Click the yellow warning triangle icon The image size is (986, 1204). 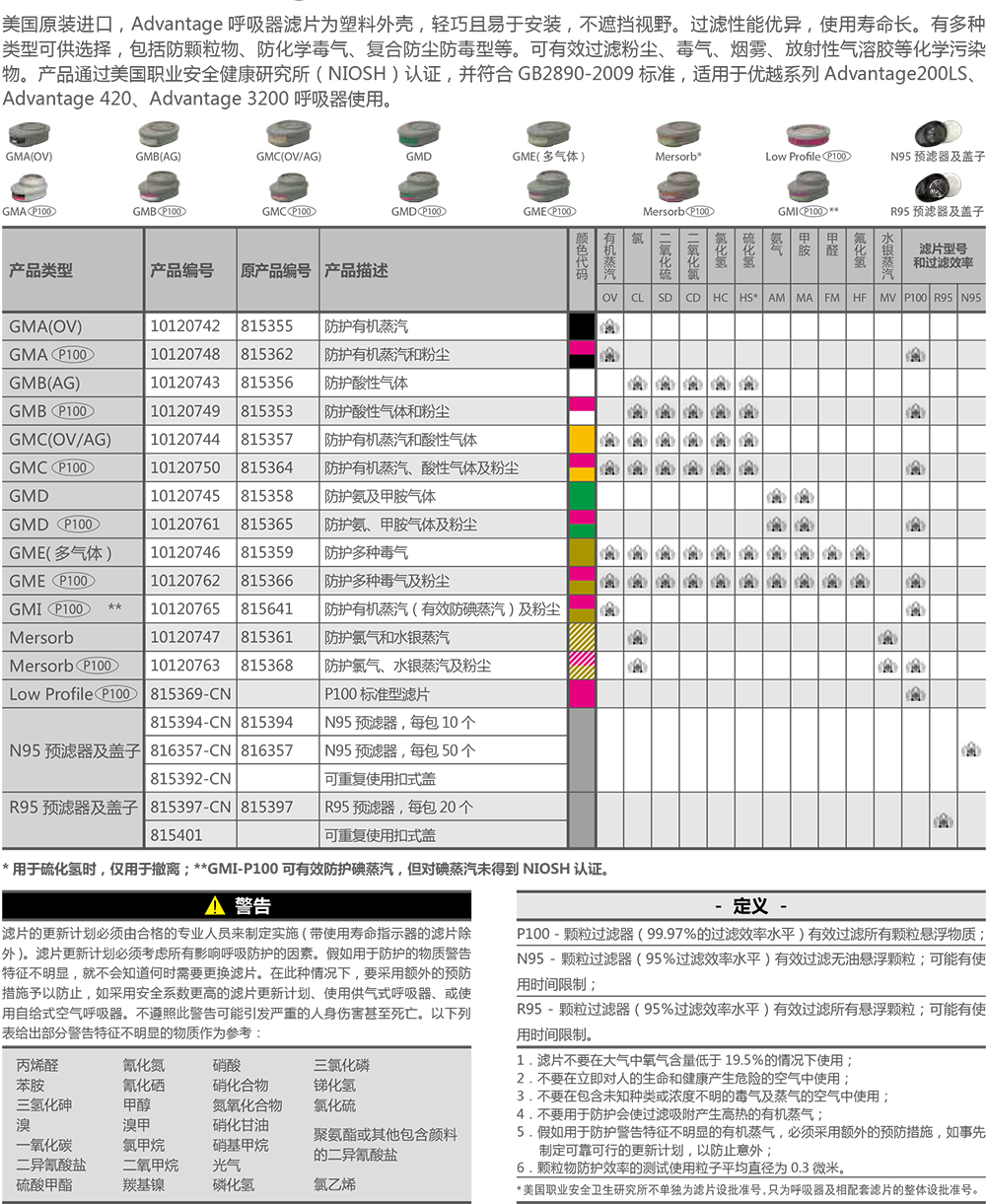pos(215,906)
